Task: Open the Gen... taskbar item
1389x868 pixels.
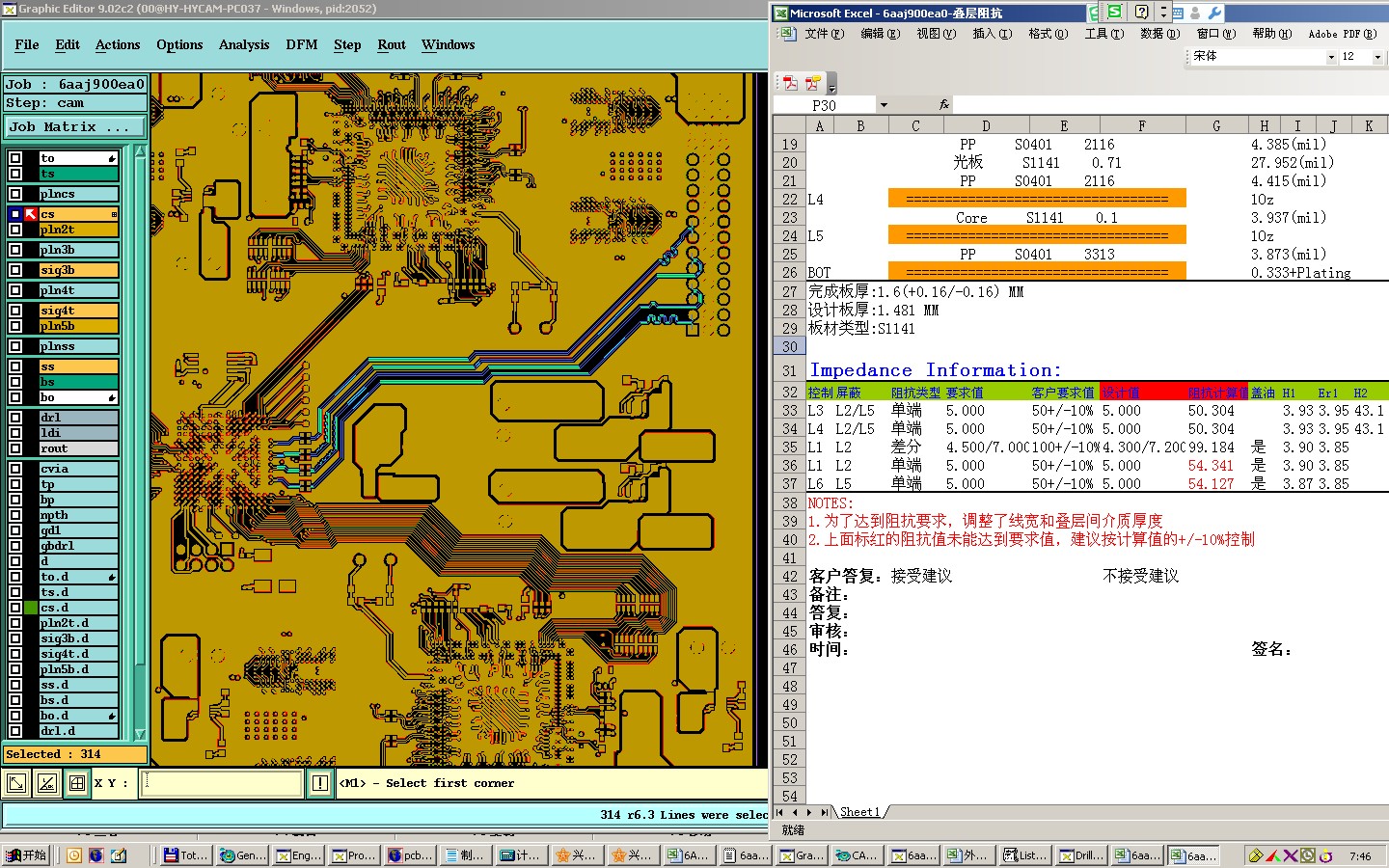Action: tap(241, 854)
